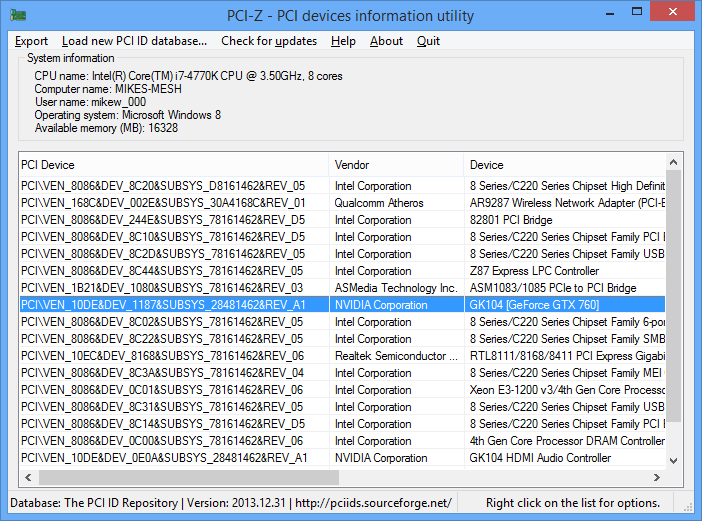The width and height of the screenshot is (702, 521).
Task: Select the 82801 PCI Bridge device row
Action: (342, 220)
